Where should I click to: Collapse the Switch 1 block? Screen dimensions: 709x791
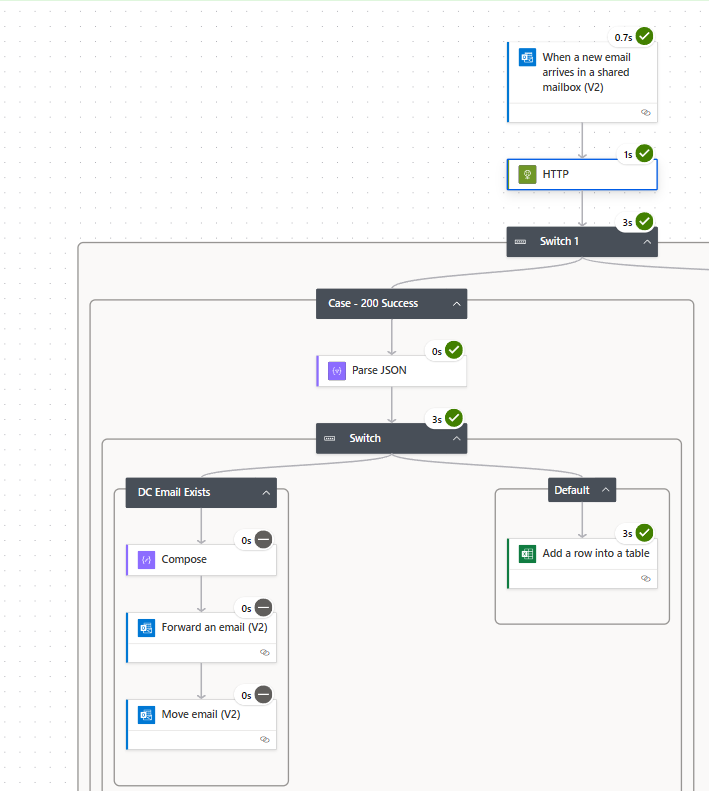pos(647,241)
